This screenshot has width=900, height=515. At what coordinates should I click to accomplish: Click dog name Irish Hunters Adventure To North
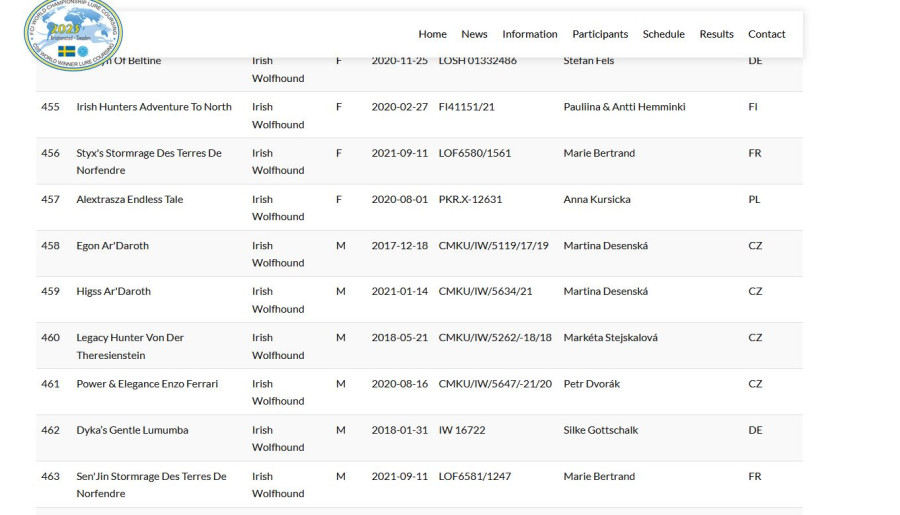point(154,107)
